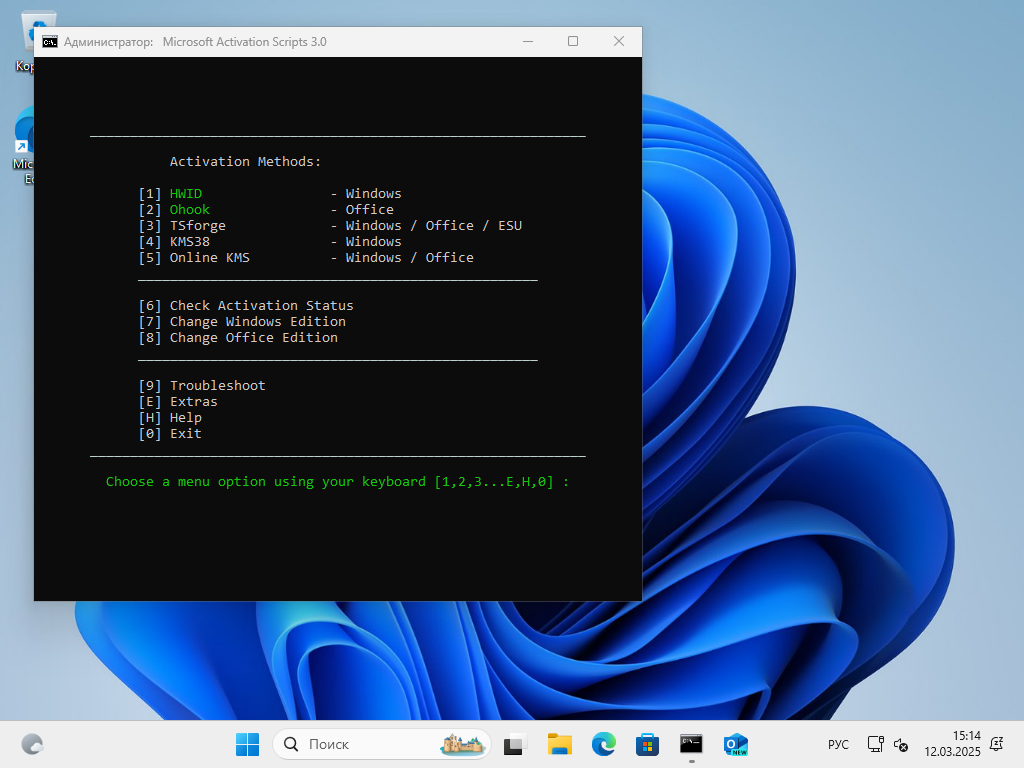Click the TSforge option text
This screenshot has height=768, width=1024.
coord(197,226)
